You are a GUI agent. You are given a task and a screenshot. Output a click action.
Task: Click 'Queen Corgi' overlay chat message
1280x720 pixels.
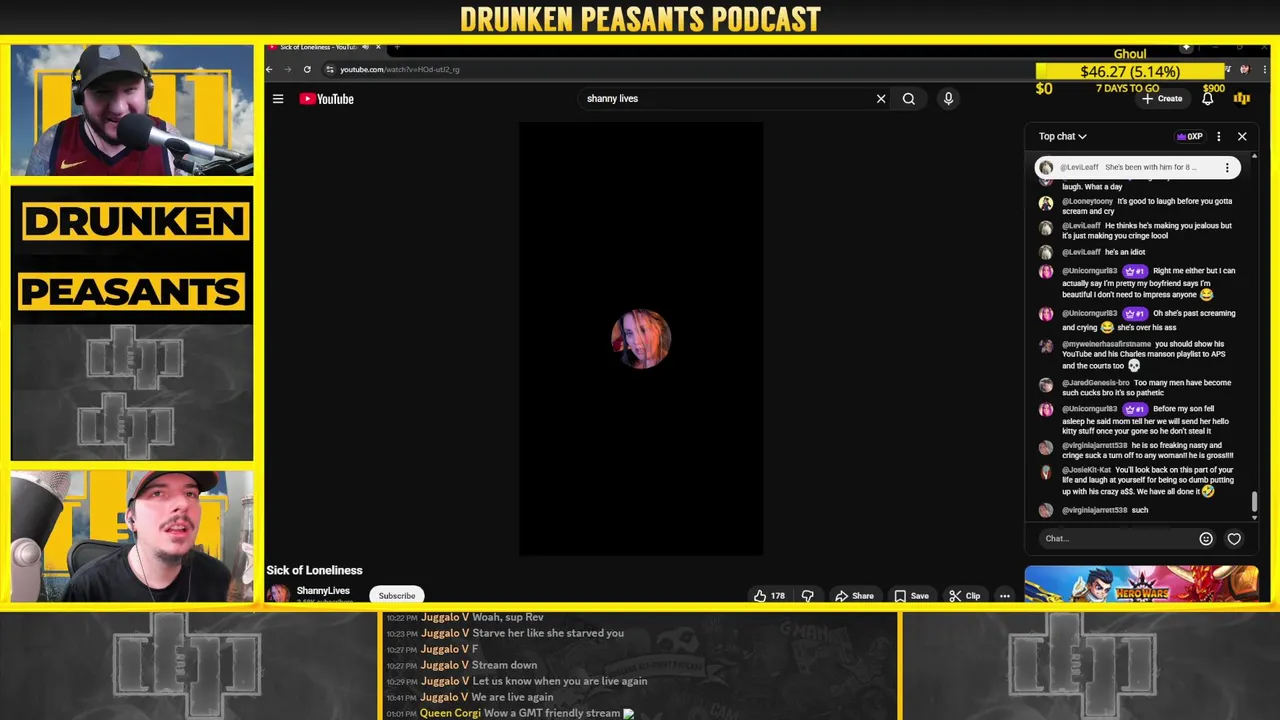(x=527, y=713)
